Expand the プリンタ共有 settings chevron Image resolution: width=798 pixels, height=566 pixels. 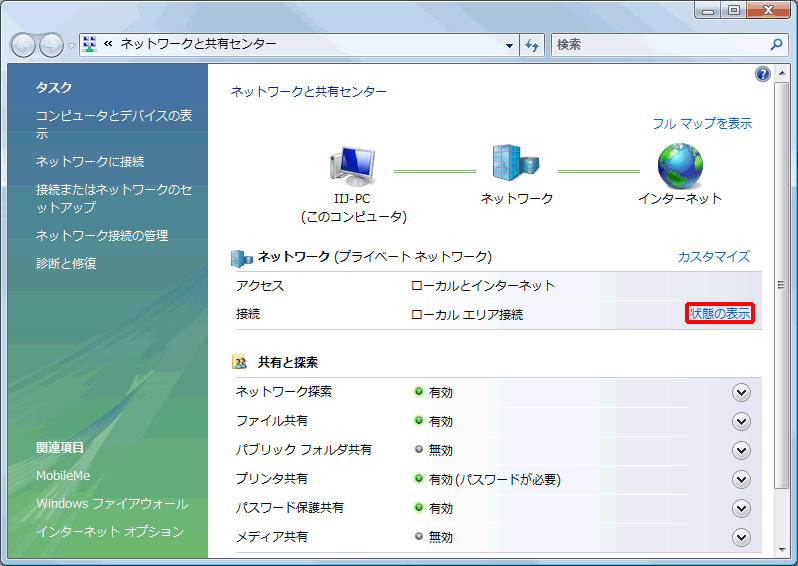pos(742,479)
